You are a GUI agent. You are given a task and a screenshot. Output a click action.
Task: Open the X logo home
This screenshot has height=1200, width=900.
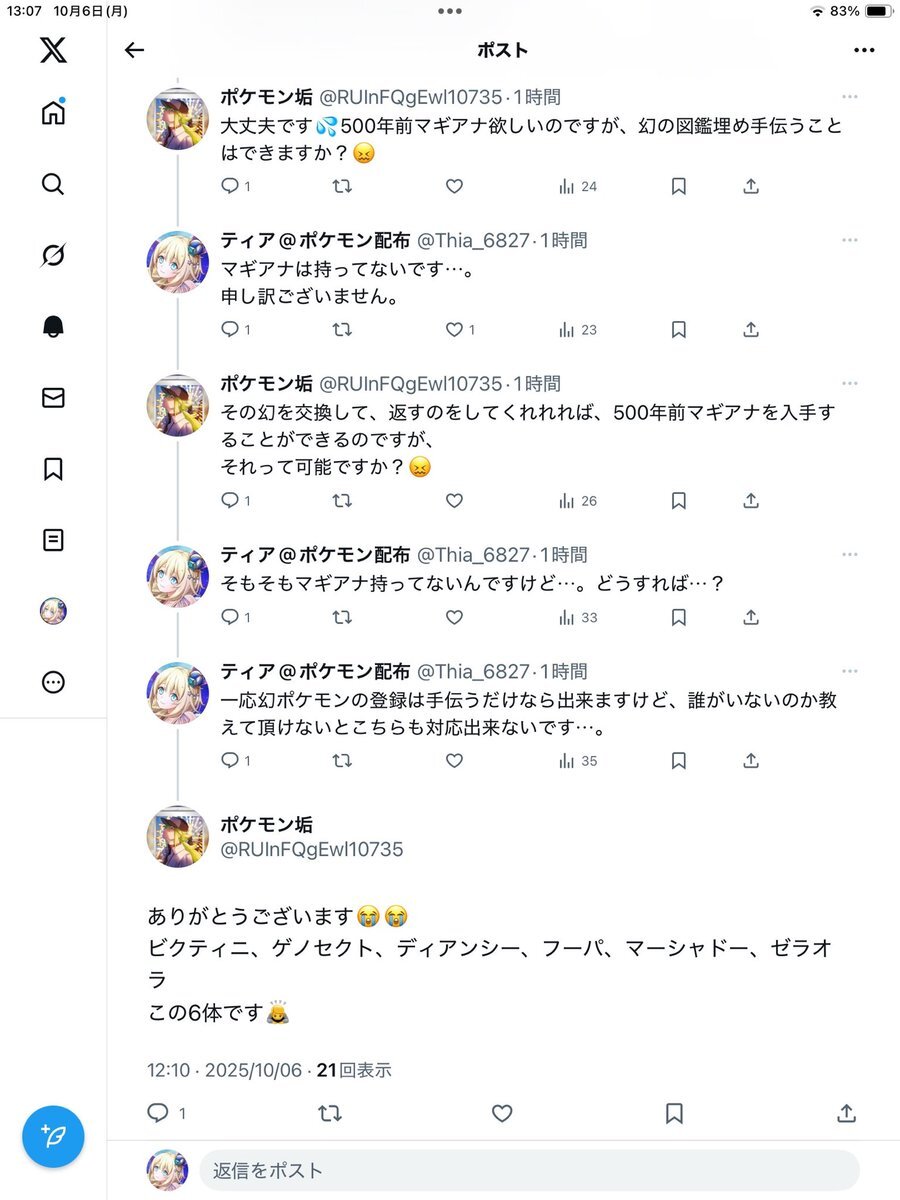click(x=53, y=49)
